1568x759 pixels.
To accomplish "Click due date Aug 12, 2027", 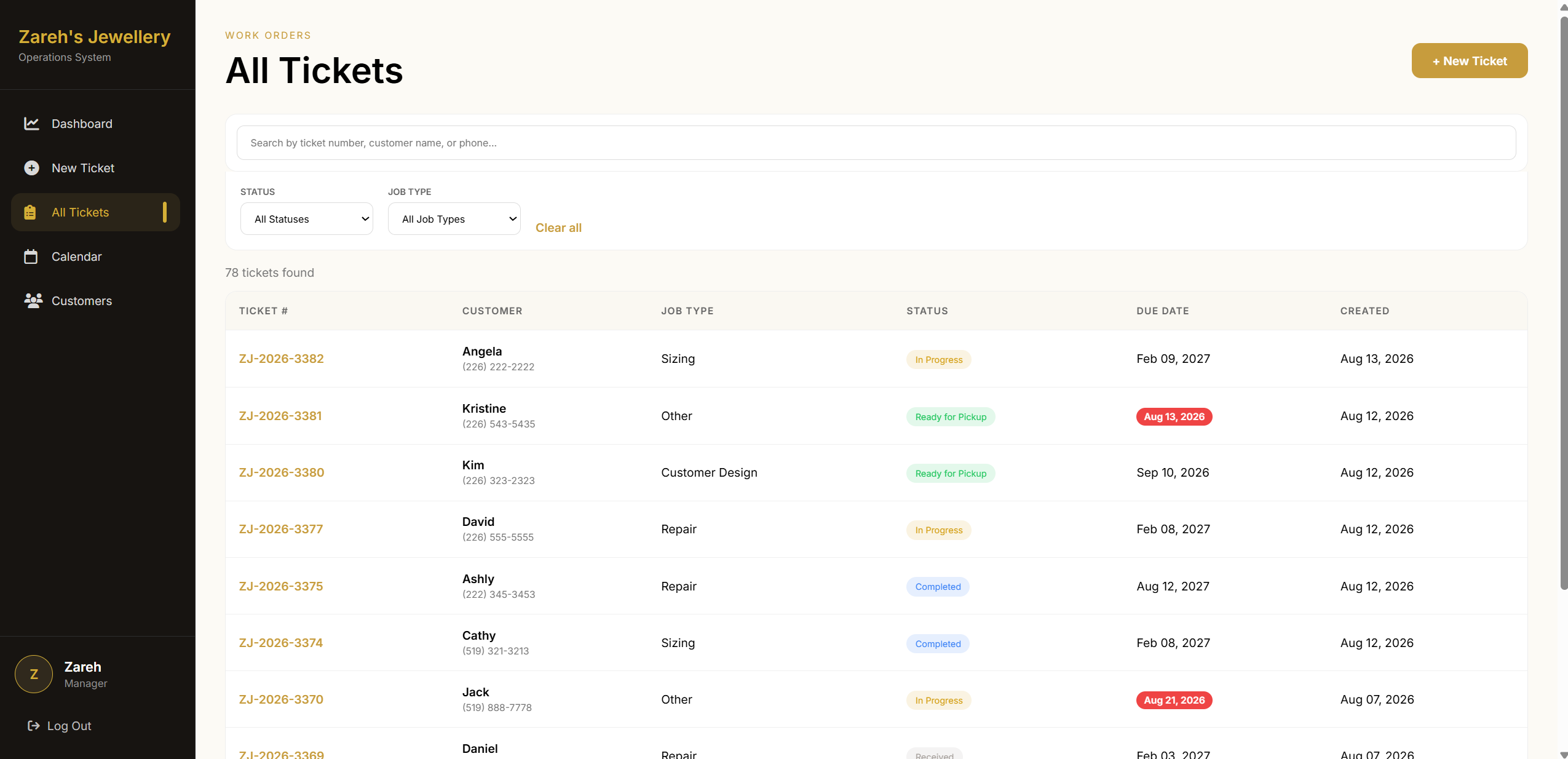I will click(x=1172, y=586).
